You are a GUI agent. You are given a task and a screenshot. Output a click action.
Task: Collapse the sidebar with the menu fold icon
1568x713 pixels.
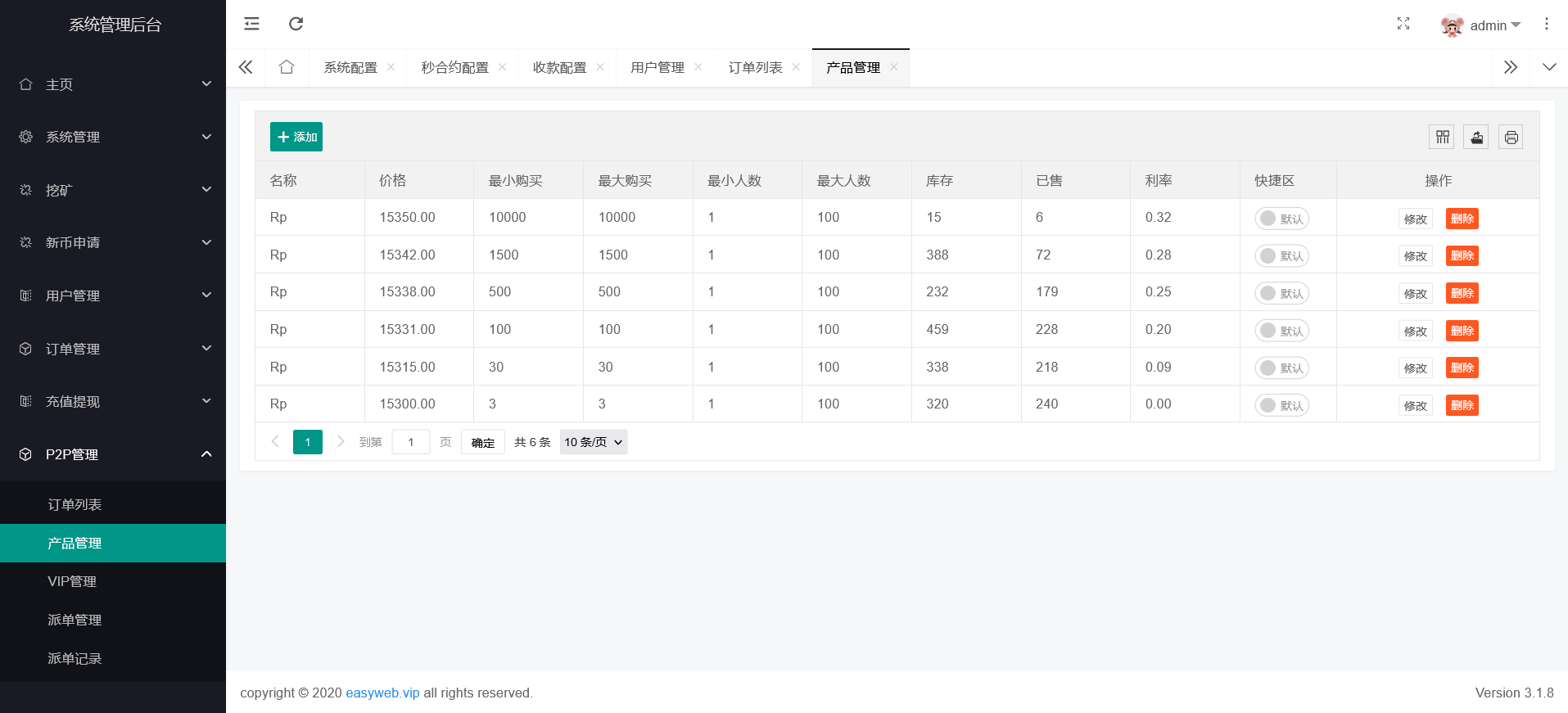(x=251, y=24)
